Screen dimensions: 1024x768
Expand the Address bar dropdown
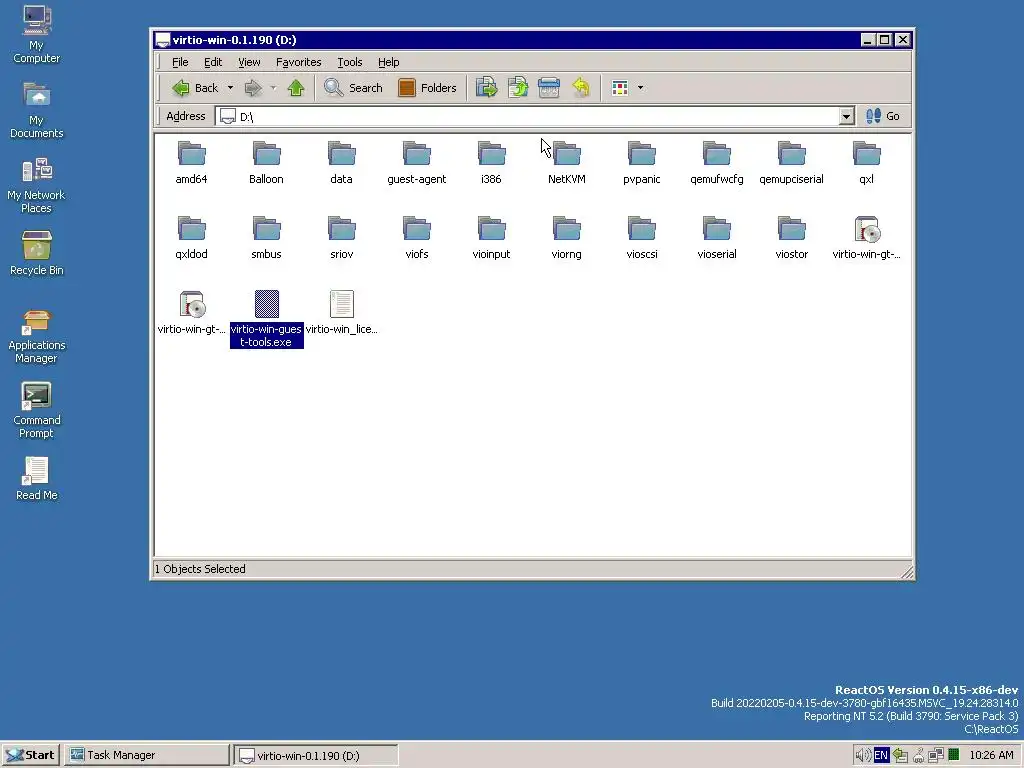click(846, 116)
